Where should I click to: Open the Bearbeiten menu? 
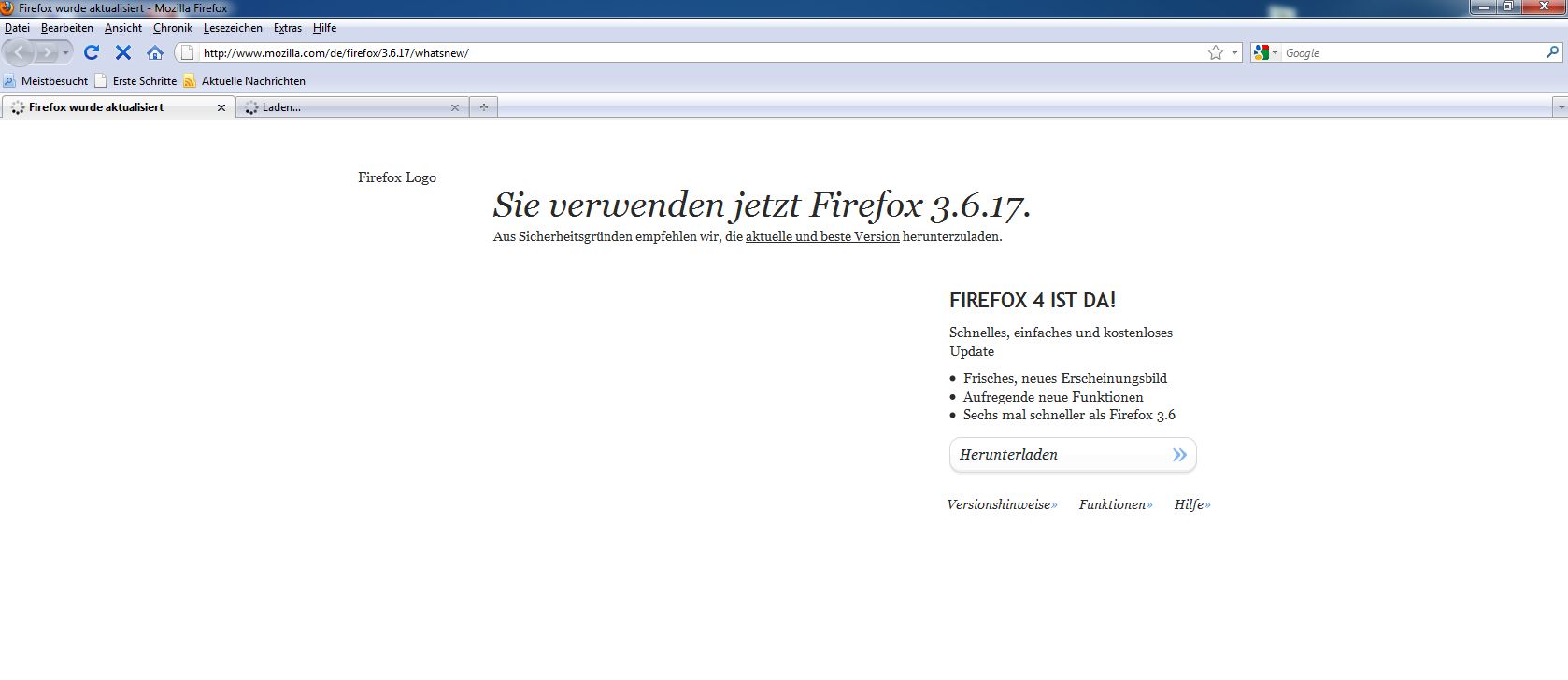67,28
